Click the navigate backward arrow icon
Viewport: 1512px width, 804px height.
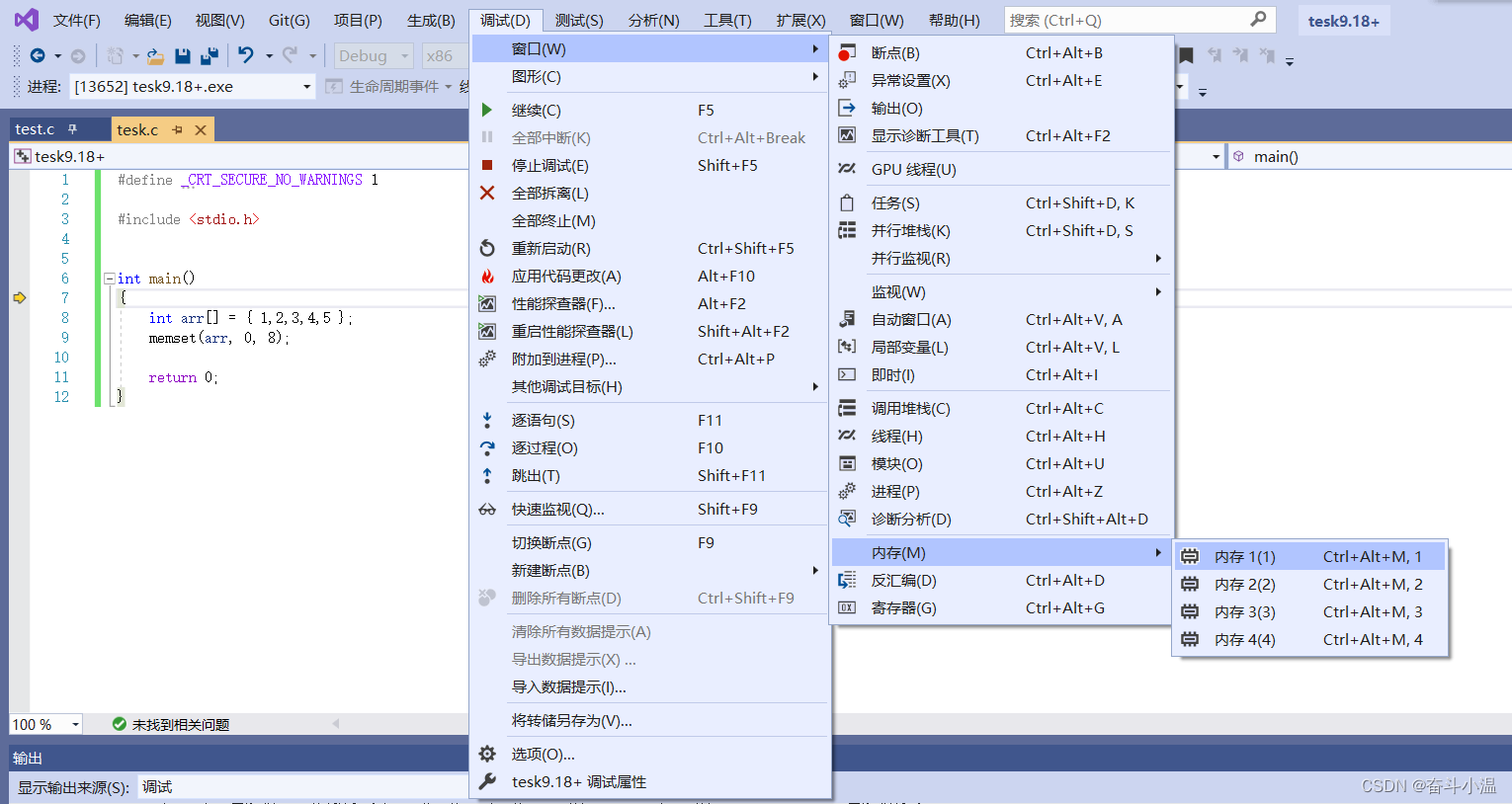tap(38, 55)
